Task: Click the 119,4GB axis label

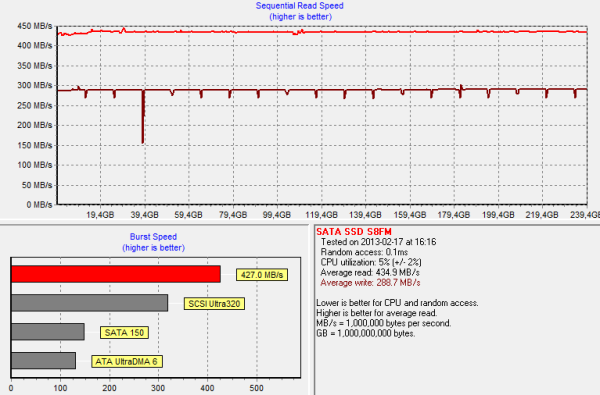Action: point(321,215)
